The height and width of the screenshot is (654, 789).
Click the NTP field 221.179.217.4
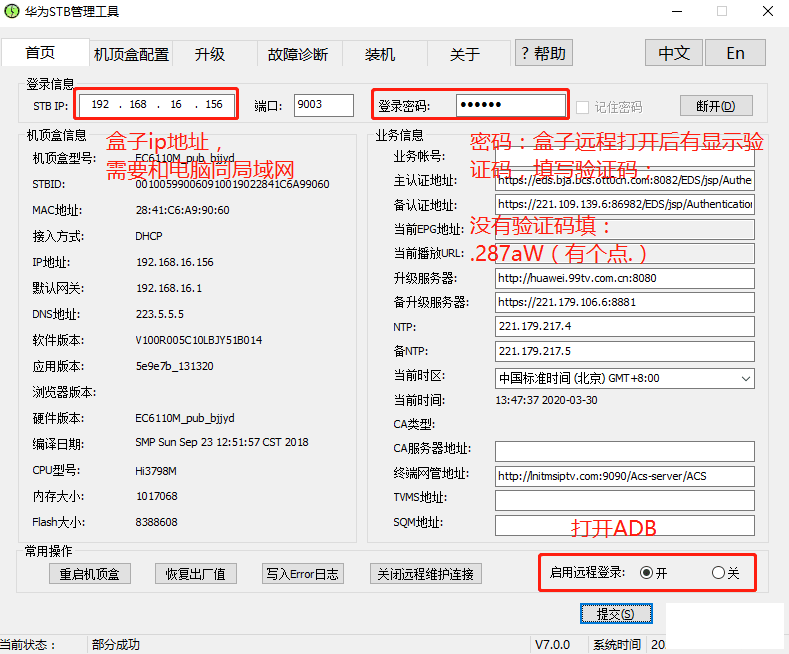(624, 326)
